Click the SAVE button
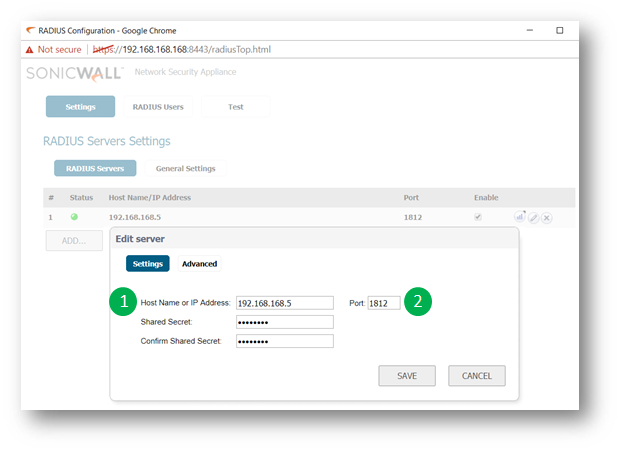The image size is (621, 452). click(x=407, y=376)
